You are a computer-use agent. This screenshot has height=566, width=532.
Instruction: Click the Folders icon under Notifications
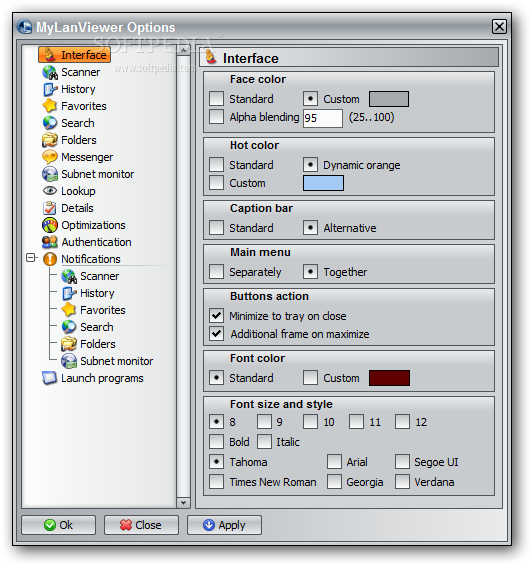pos(69,344)
